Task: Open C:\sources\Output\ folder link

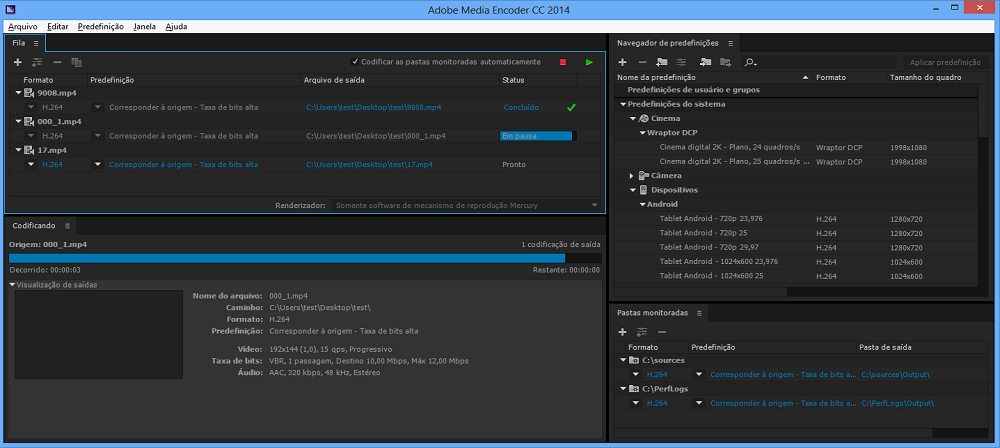Action: [895, 375]
